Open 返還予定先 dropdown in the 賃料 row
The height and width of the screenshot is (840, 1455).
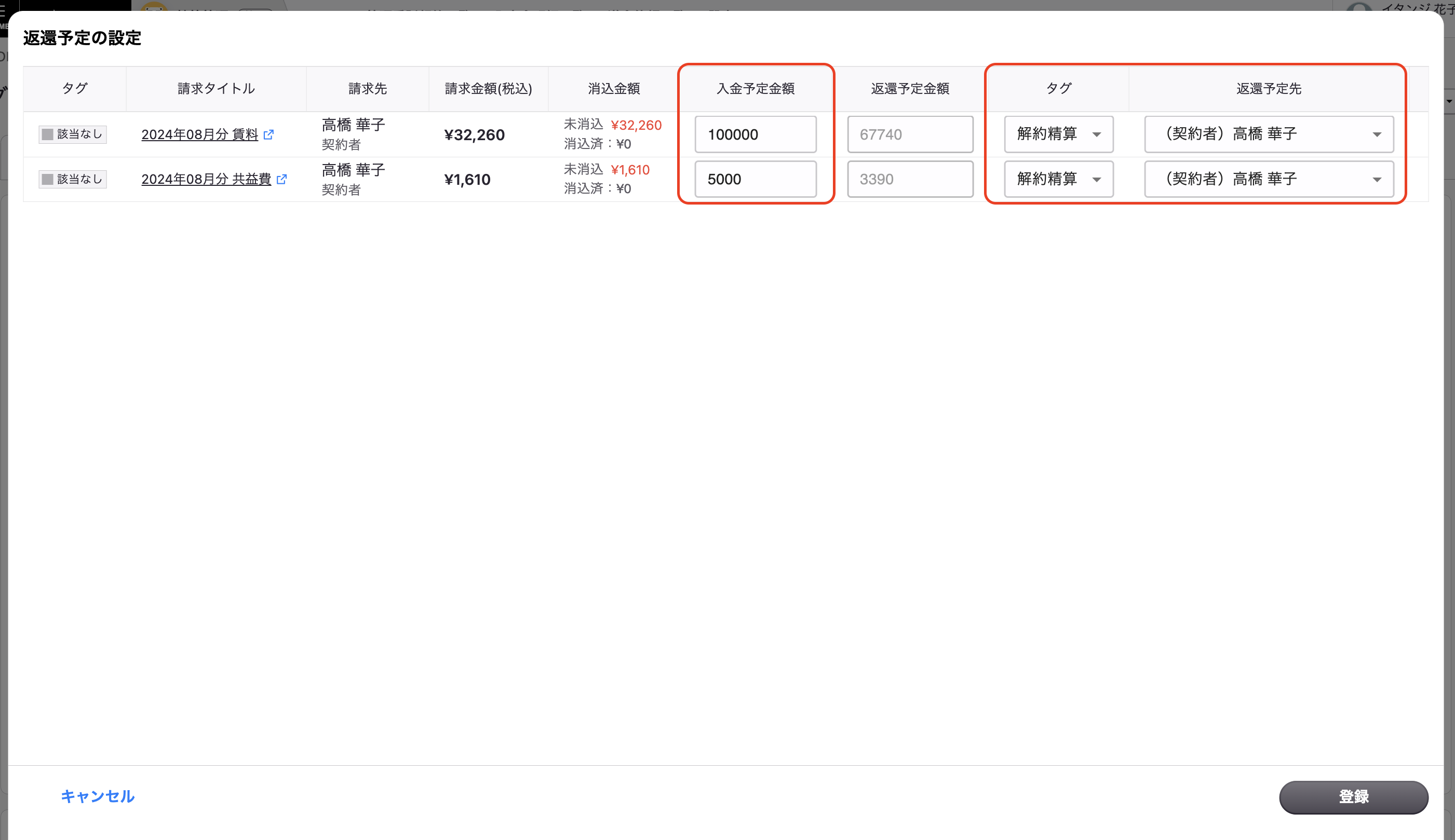[1269, 134]
